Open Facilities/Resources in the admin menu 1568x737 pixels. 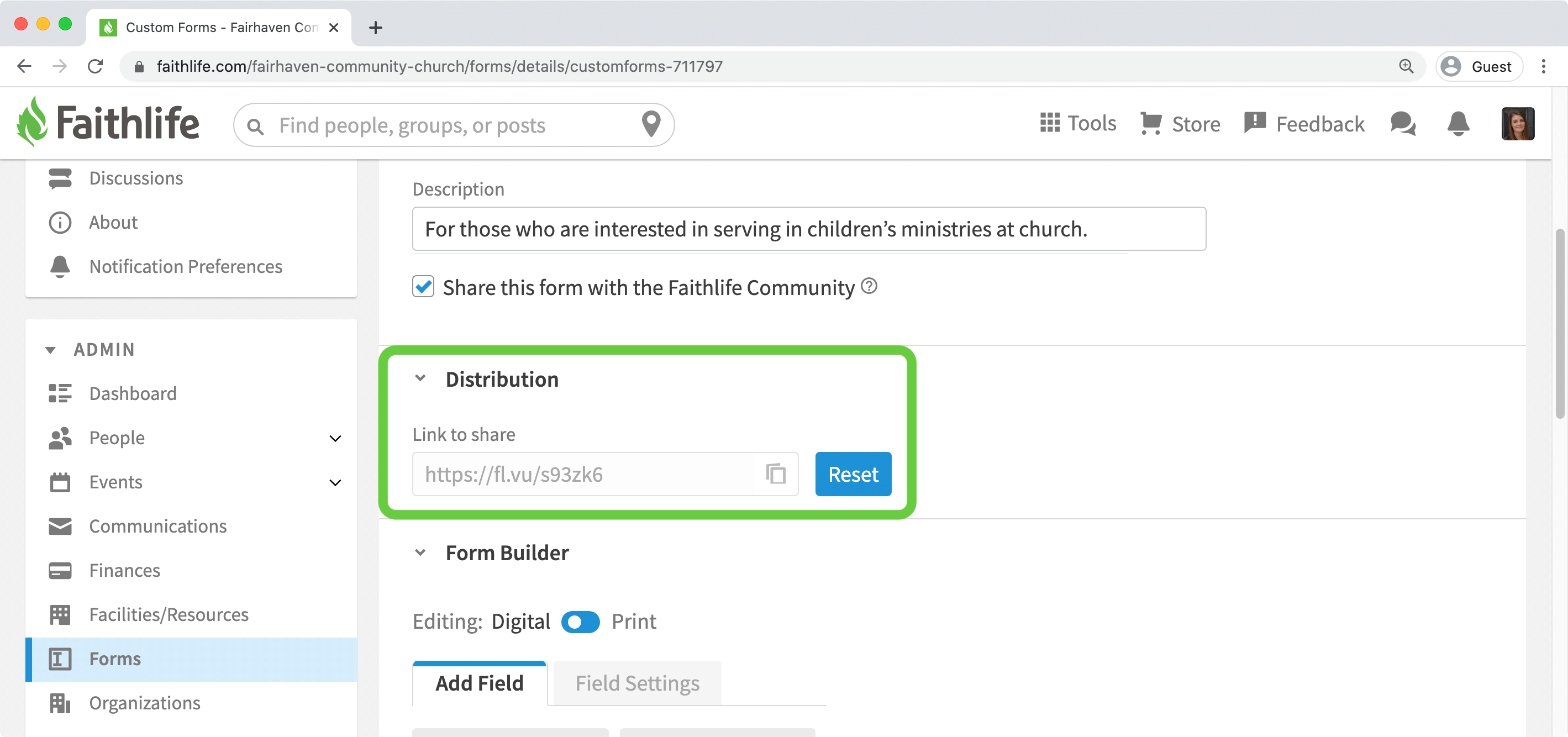click(x=191, y=615)
